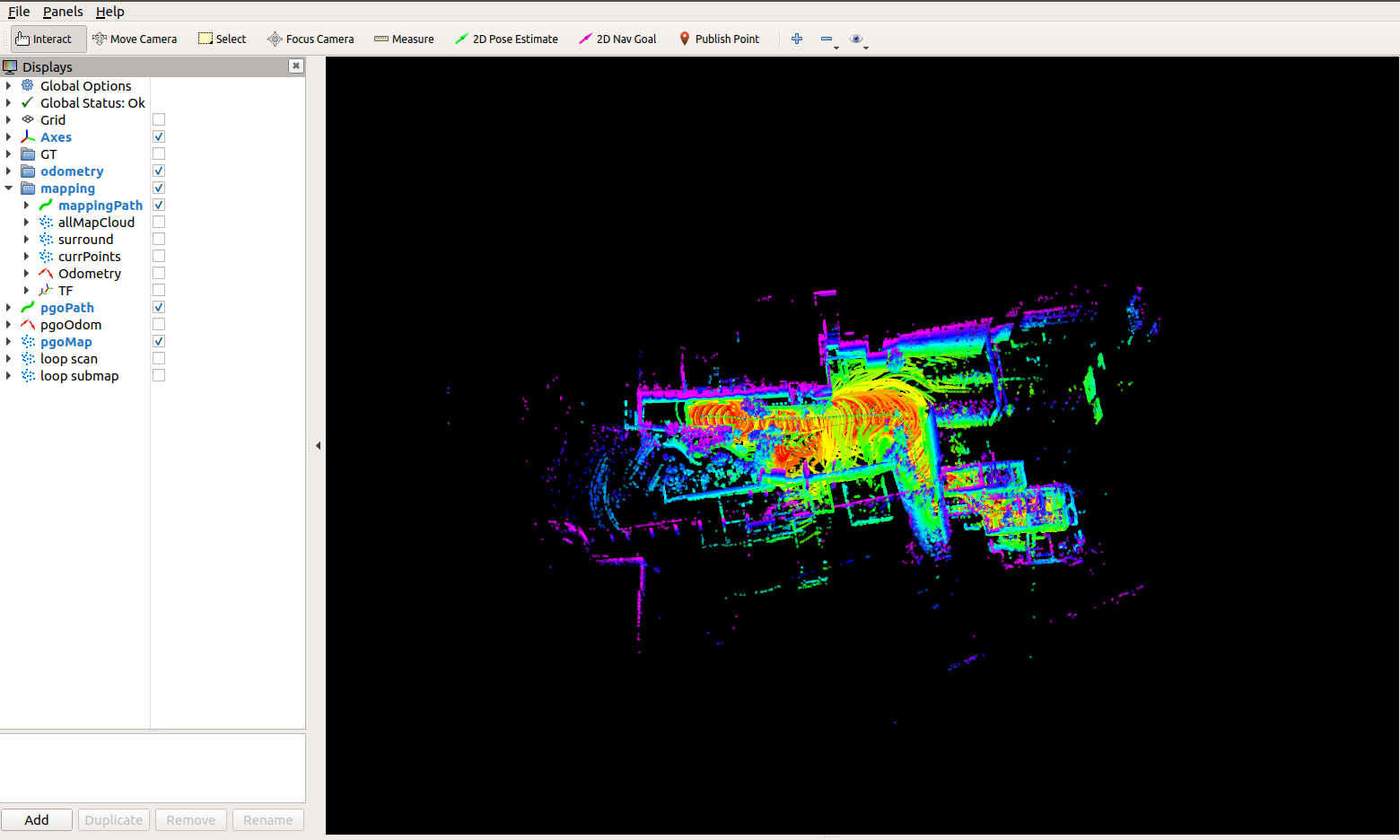Click the red Odometry arrow icon under mapping
1400x840 pixels.
coord(46,273)
